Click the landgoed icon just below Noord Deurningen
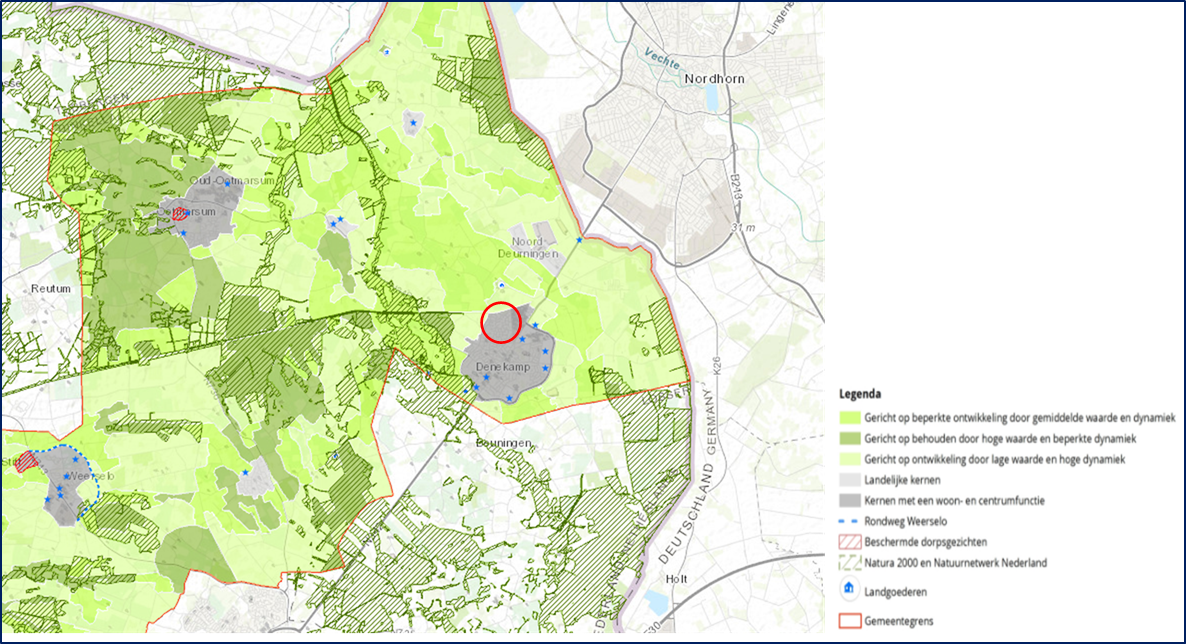 point(501,285)
